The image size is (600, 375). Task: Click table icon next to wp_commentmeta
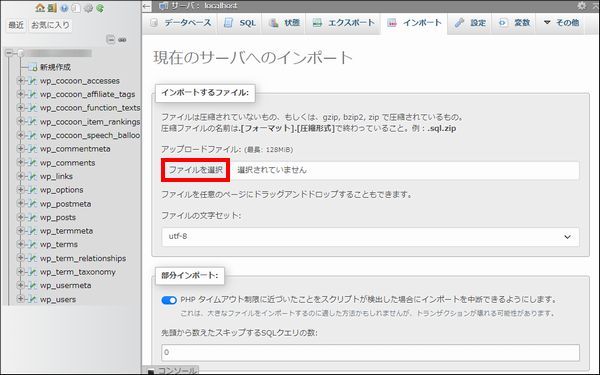pos(33,149)
